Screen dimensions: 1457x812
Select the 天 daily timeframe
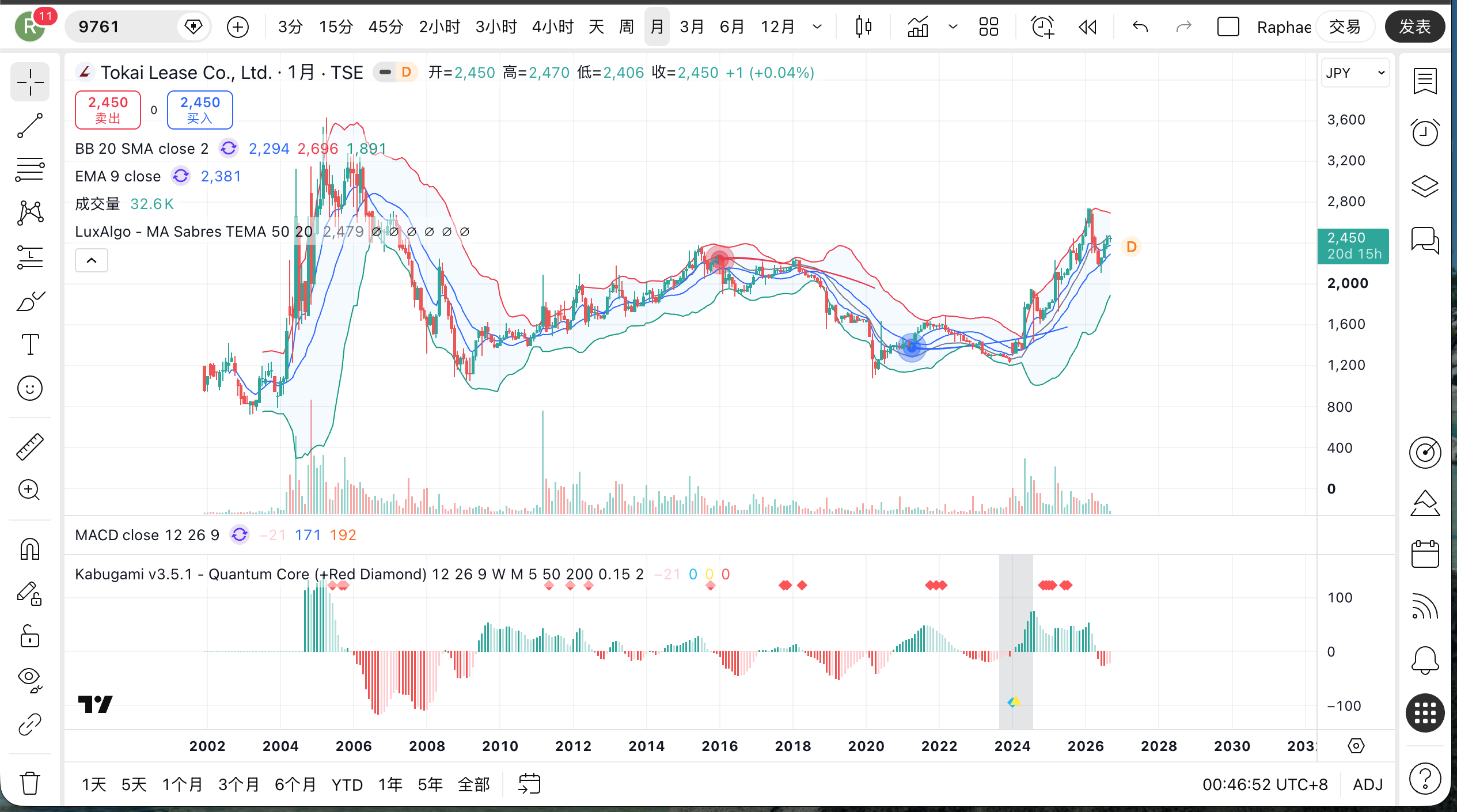point(596,27)
